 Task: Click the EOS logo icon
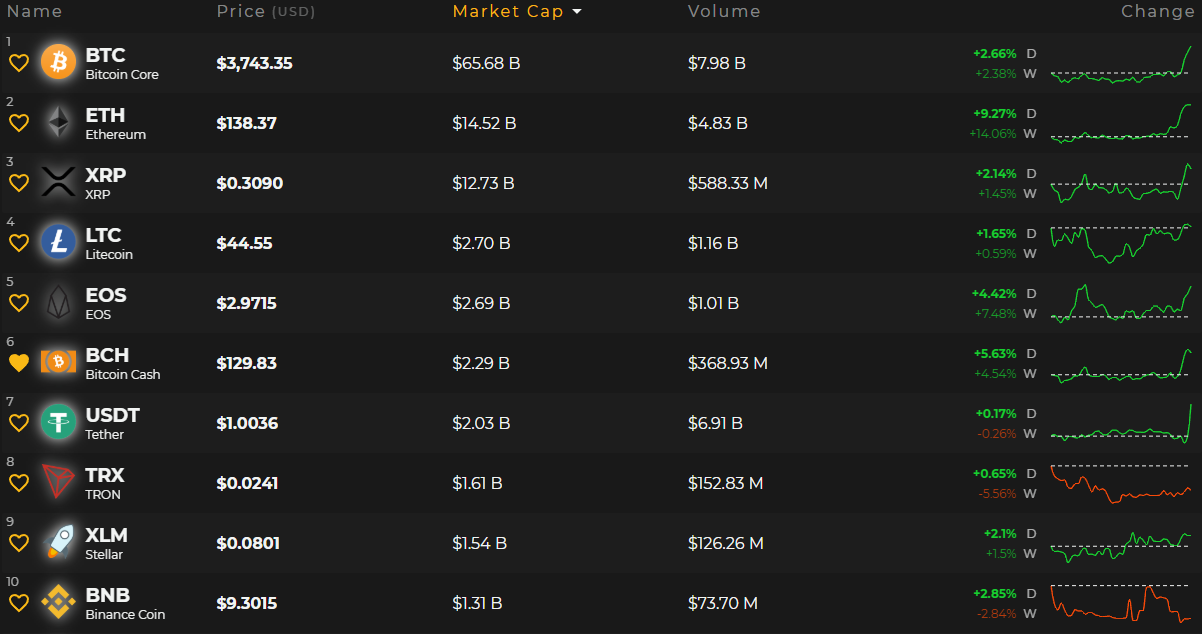[x=58, y=303]
